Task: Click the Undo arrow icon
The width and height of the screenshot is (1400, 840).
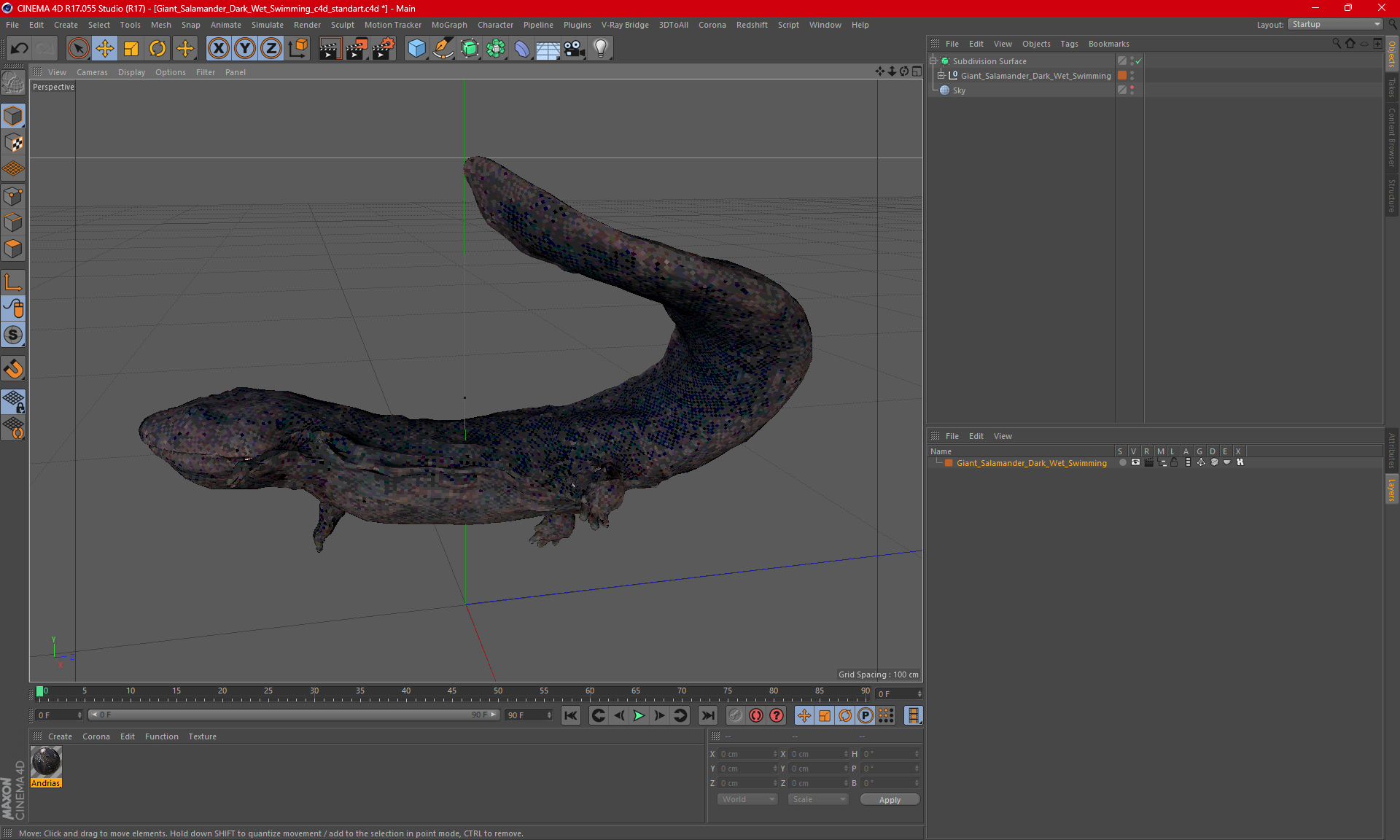Action: click(x=20, y=49)
